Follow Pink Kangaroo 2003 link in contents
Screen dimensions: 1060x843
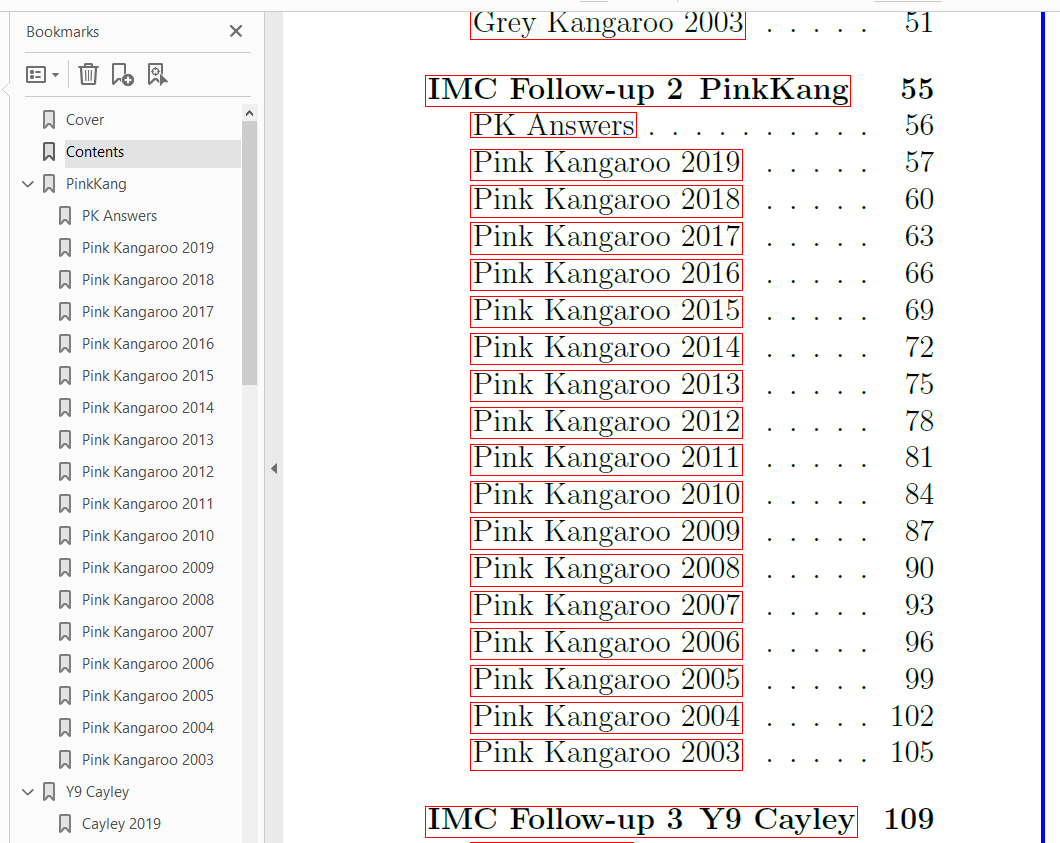click(x=606, y=755)
